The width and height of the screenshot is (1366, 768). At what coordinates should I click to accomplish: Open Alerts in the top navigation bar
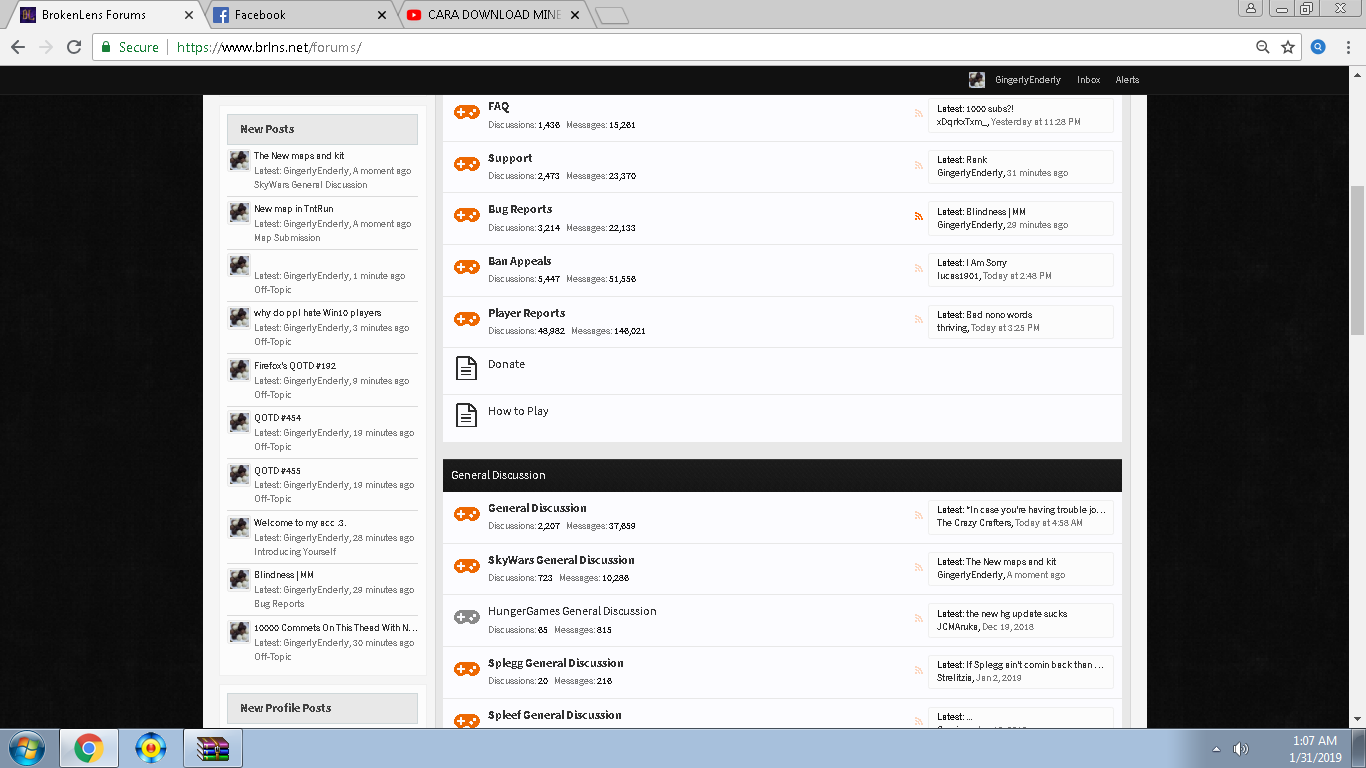pyautogui.click(x=1127, y=80)
